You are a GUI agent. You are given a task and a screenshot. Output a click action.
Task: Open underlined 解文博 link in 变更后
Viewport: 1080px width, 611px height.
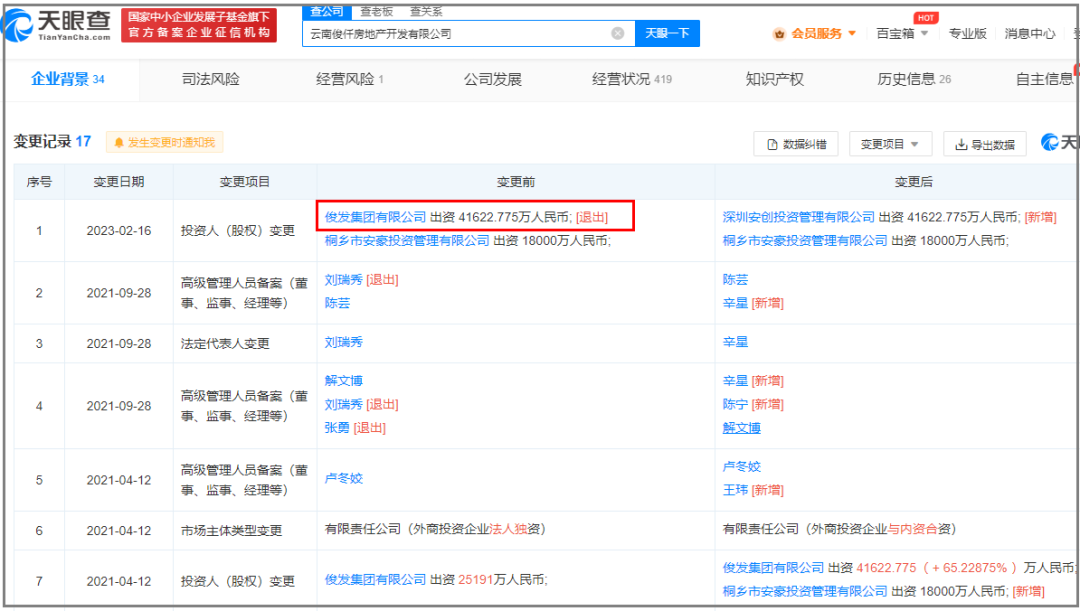pos(742,428)
